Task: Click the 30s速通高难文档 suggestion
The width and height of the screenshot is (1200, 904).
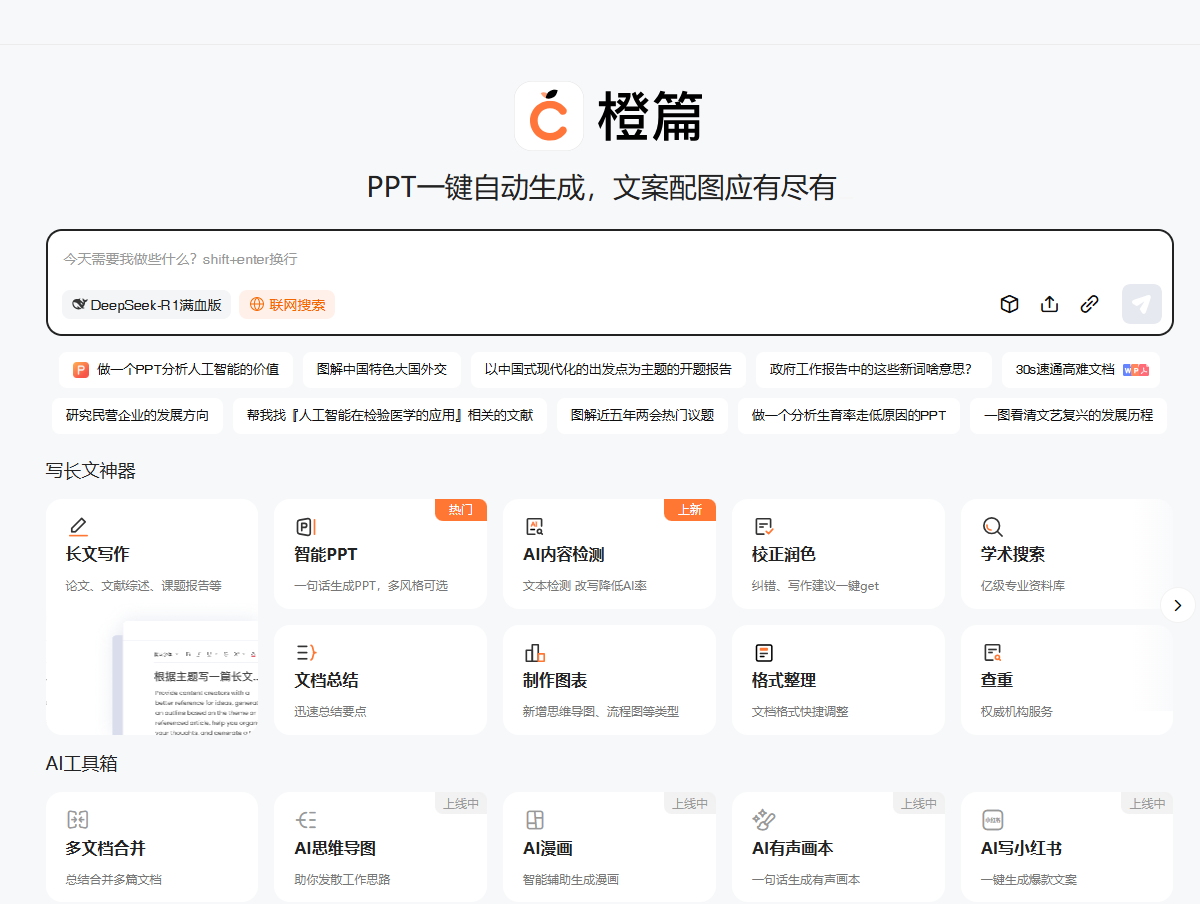Action: point(1080,369)
